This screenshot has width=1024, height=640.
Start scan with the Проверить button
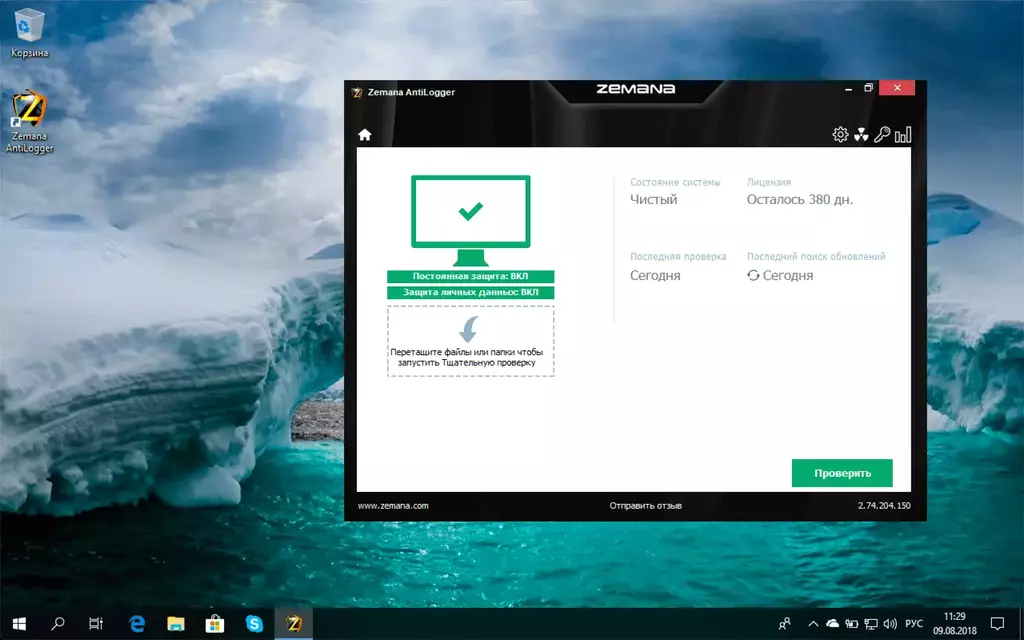pos(842,473)
